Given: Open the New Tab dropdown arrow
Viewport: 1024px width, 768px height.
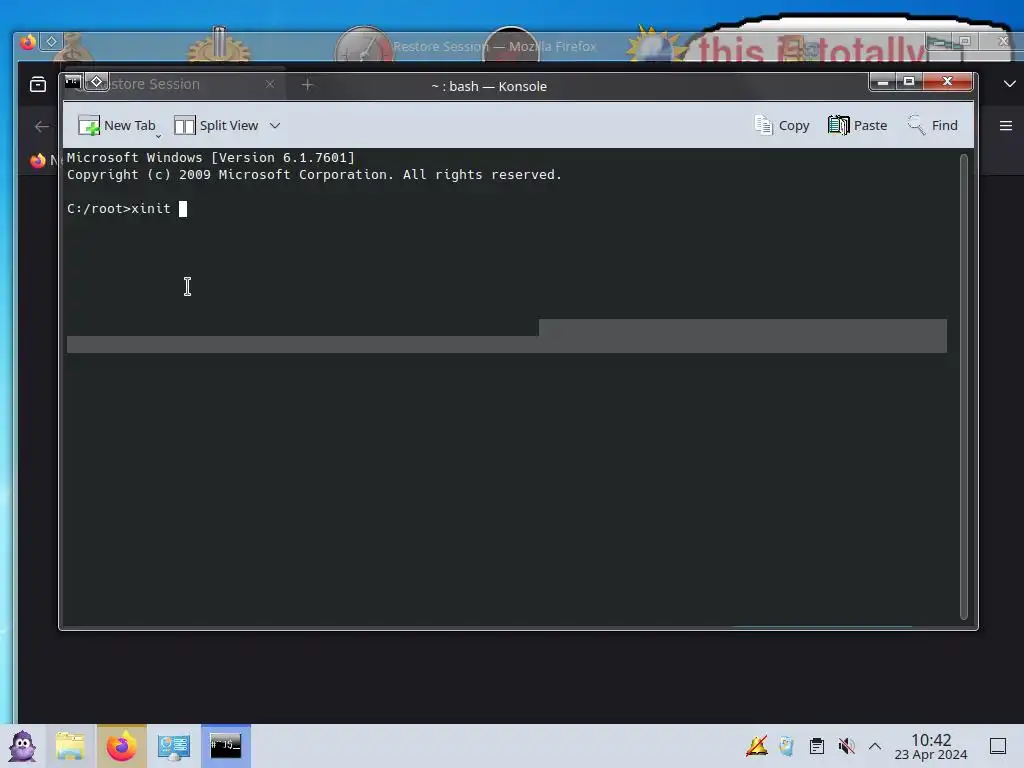Looking at the screenshot, I should tap(158, 135).
